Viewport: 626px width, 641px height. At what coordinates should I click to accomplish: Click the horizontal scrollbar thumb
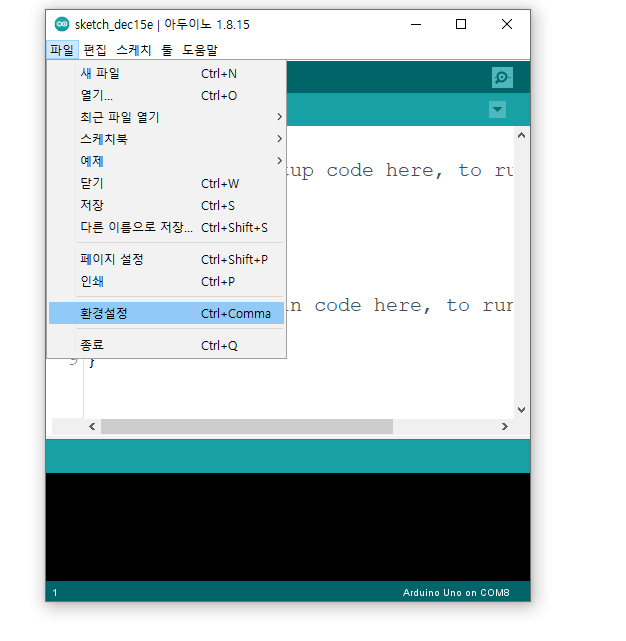tap(247, 426)
